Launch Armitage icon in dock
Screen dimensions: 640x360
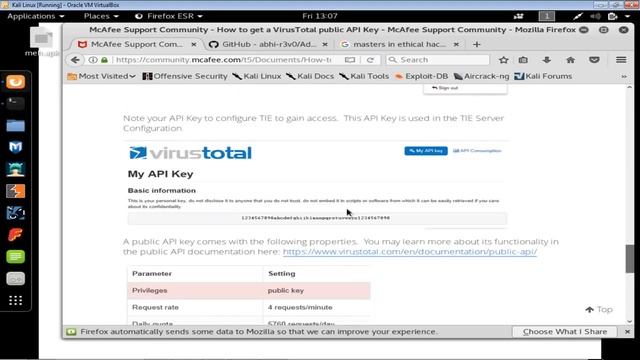[16, 169]
